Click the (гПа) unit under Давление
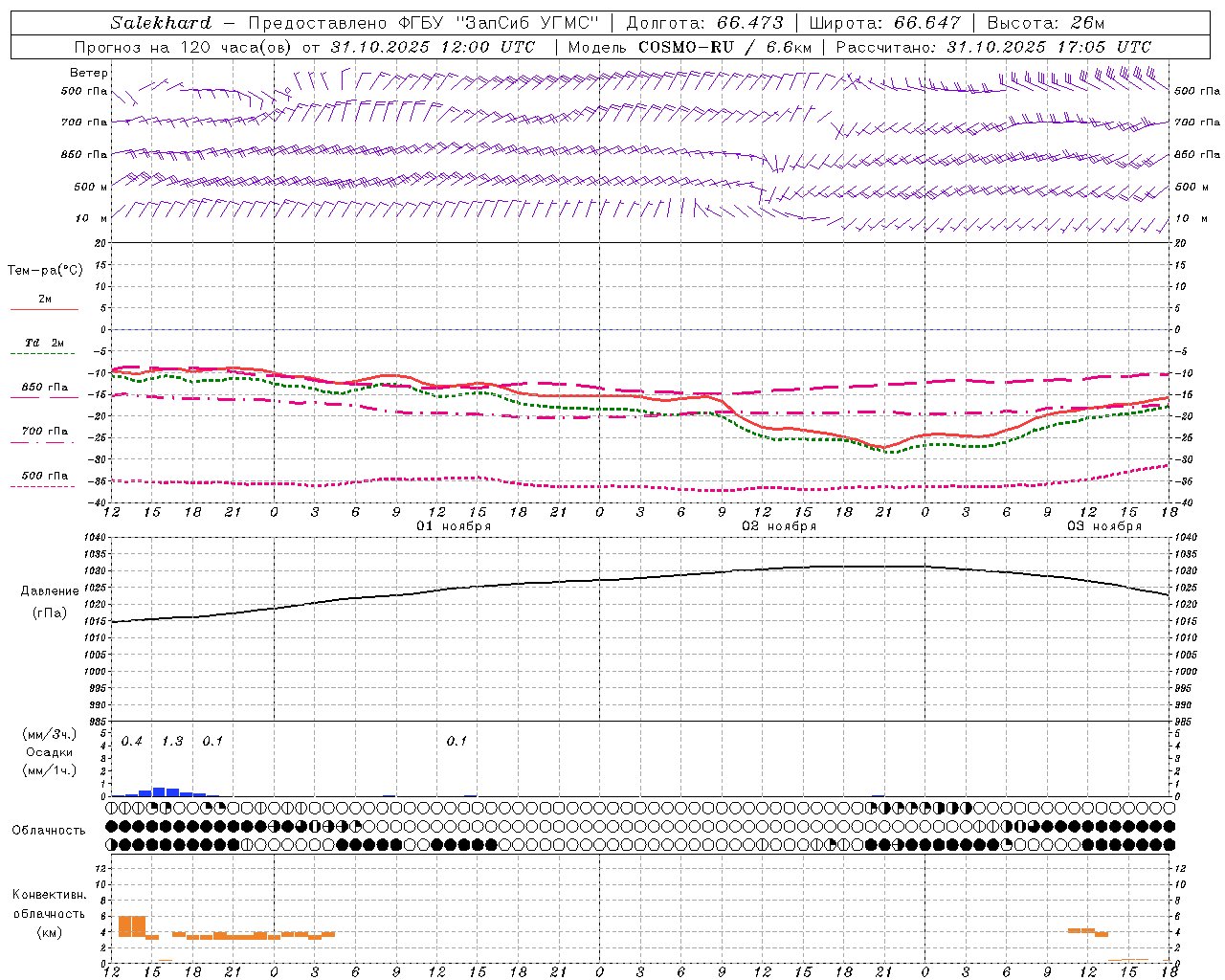Screen dimensions: 1225x980 click(x=49, y=612)
